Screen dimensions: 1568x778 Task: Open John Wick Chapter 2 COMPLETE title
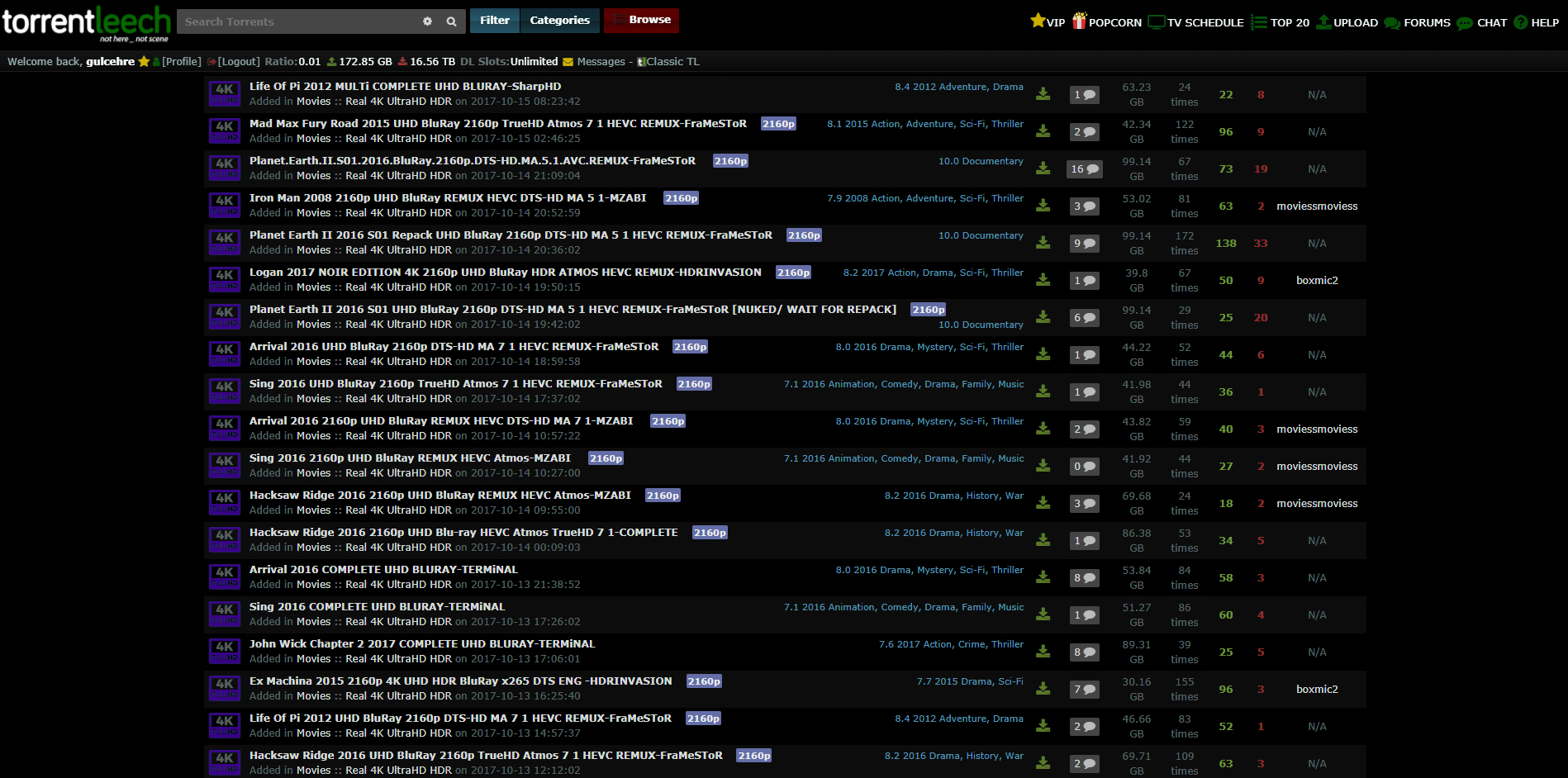pos(422,644)
